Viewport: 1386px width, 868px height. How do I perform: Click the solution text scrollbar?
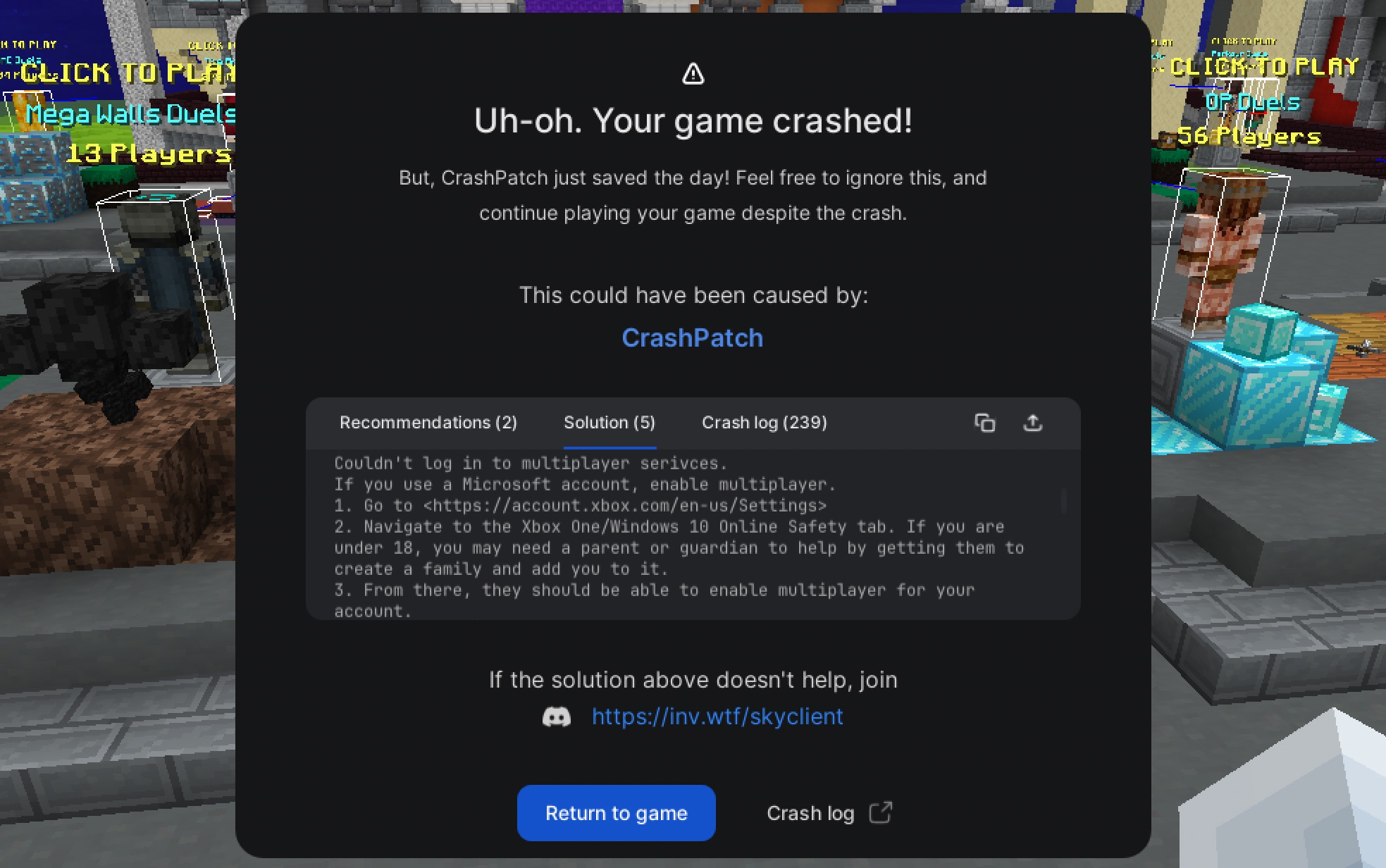pyautogui.click(x=1063, y=502)
